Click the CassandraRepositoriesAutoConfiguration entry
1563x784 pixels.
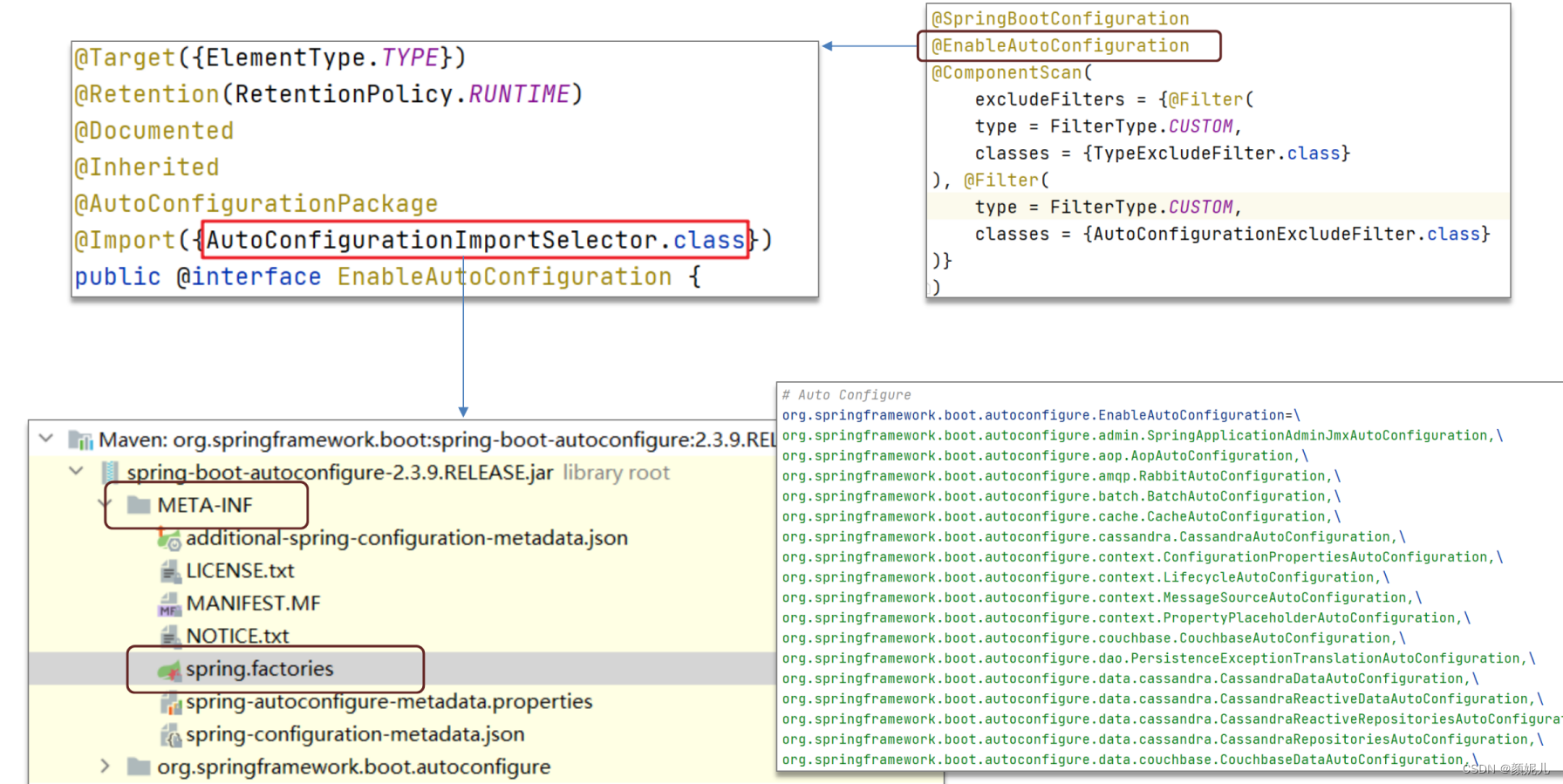pos(1163,739)
